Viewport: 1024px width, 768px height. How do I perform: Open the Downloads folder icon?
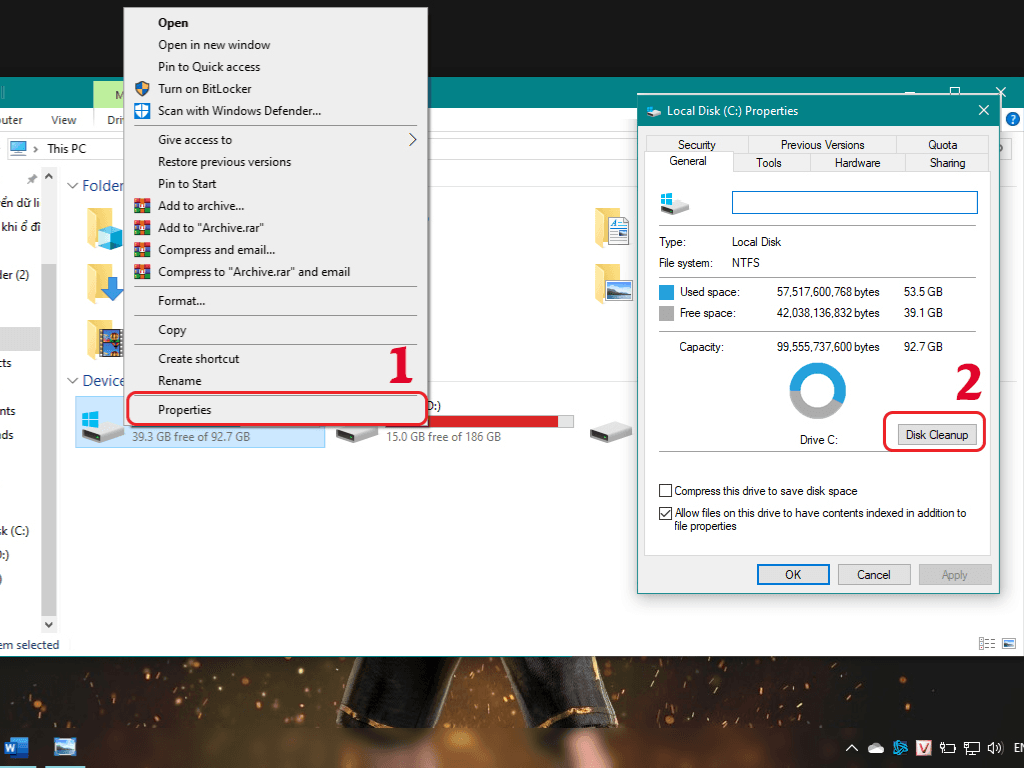click(104, 284)
